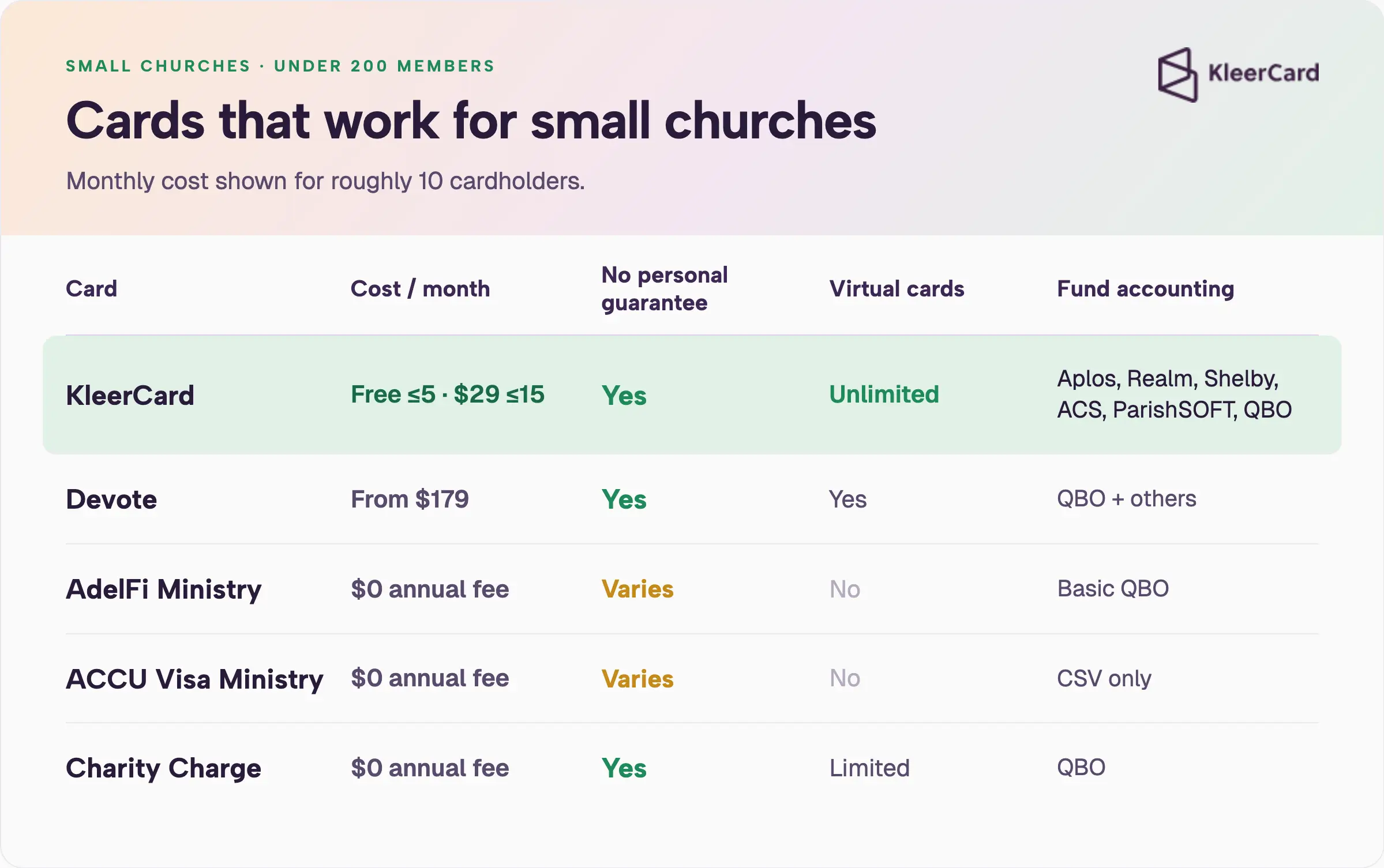Click the 'Cost / month' column header
Viewport: 1384px width, 868px height.
420,288
